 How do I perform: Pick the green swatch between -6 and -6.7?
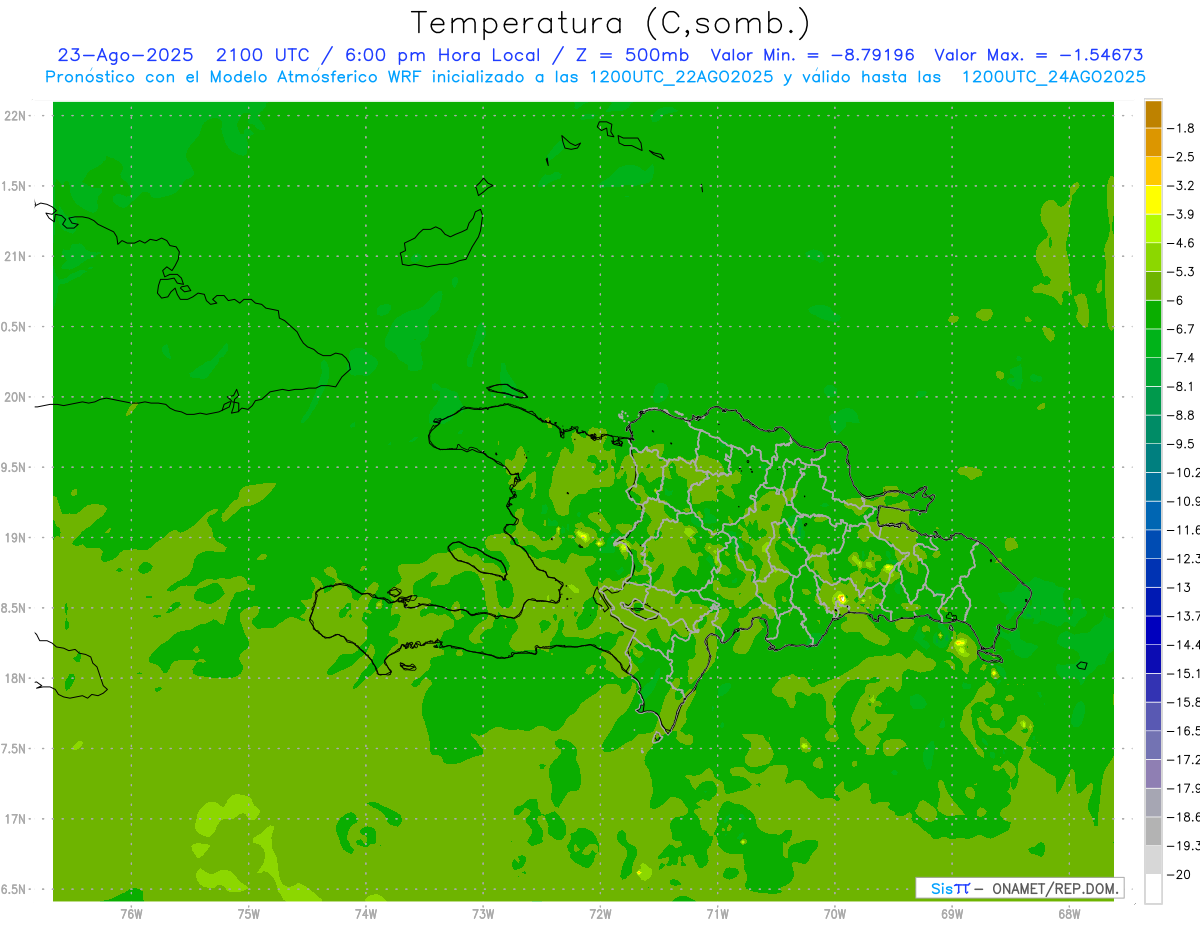click(x=1153, y=314)
